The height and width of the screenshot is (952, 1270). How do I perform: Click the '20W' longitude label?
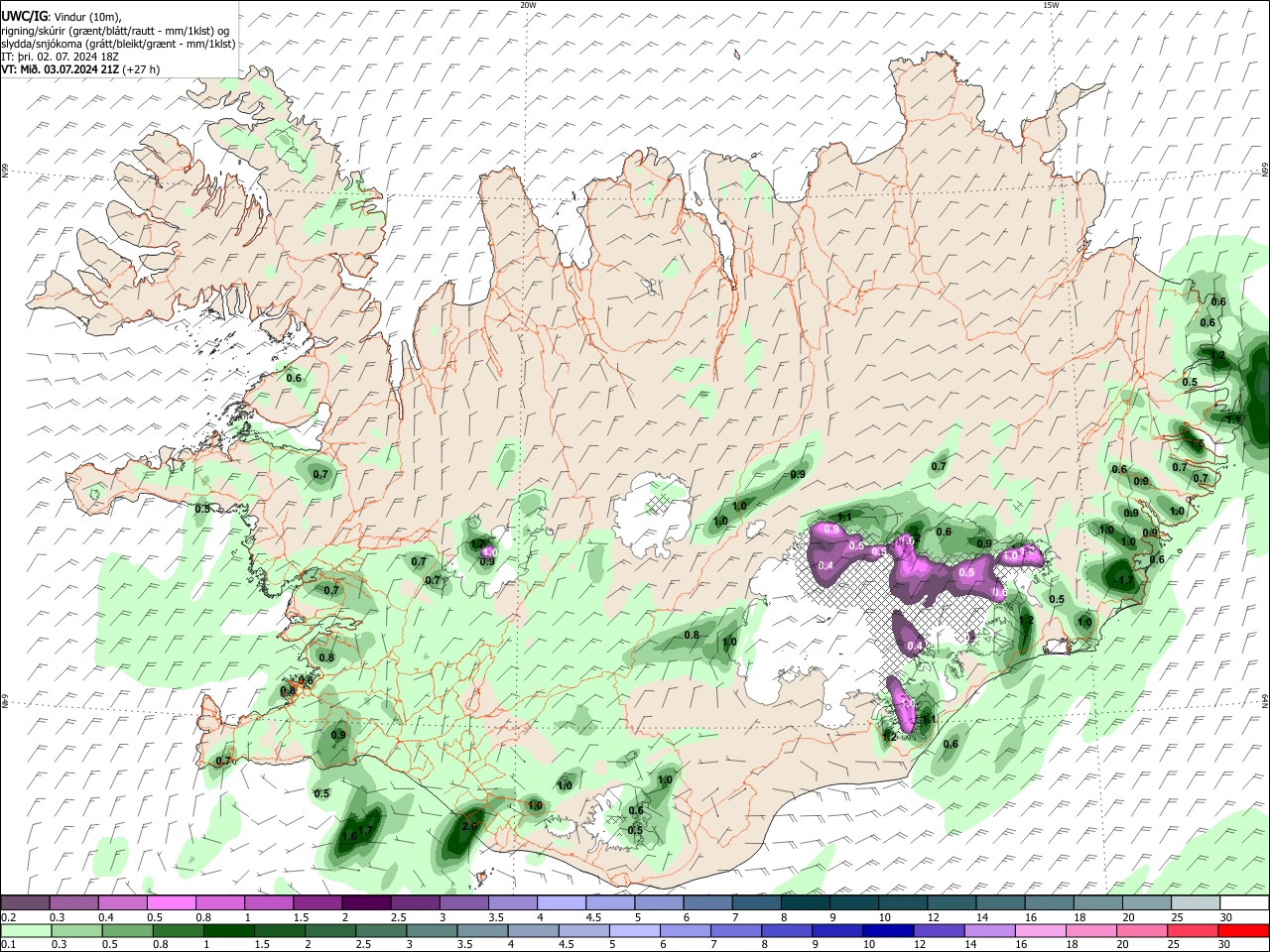coord(528,5)
